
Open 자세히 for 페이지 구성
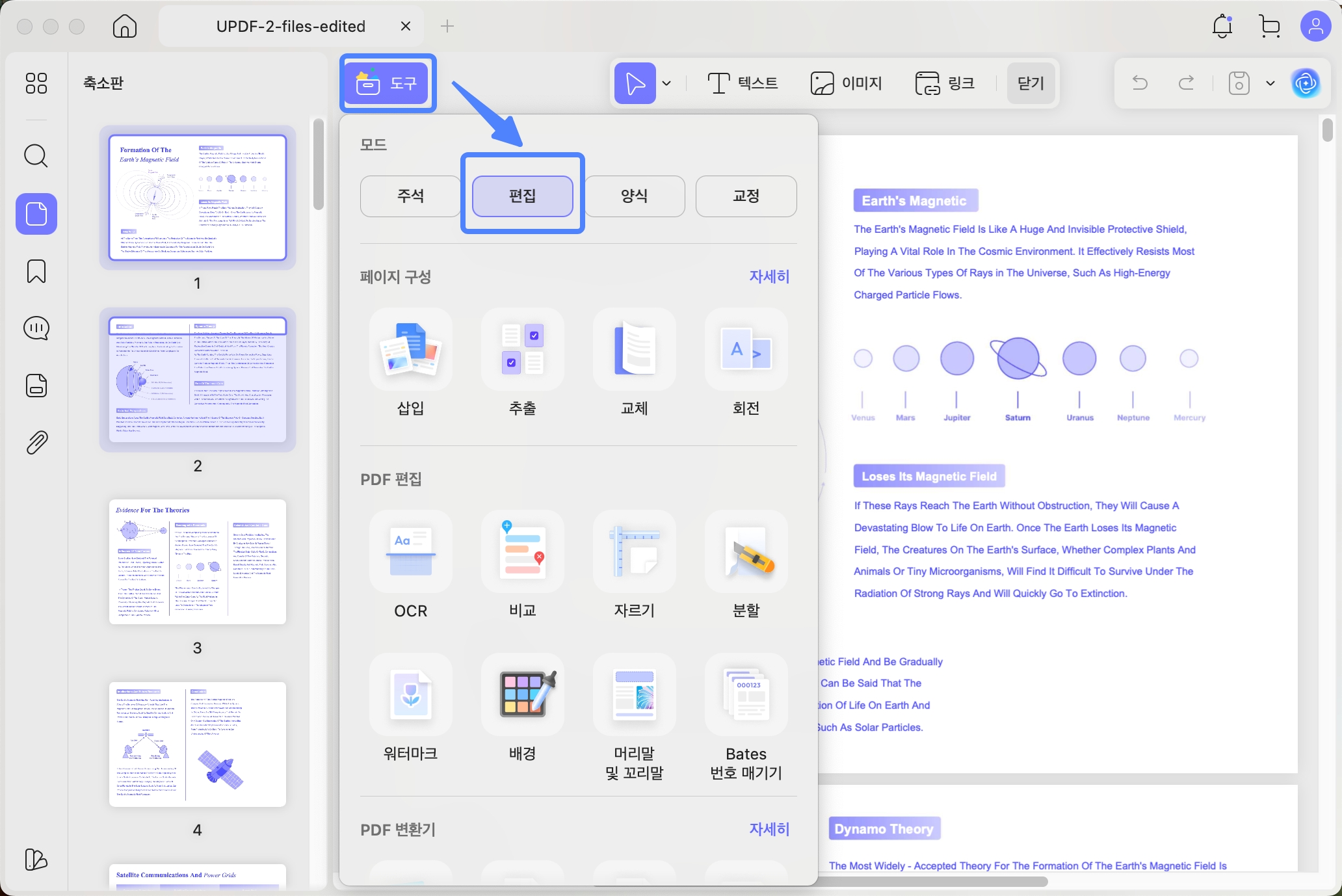click(769, 276)
